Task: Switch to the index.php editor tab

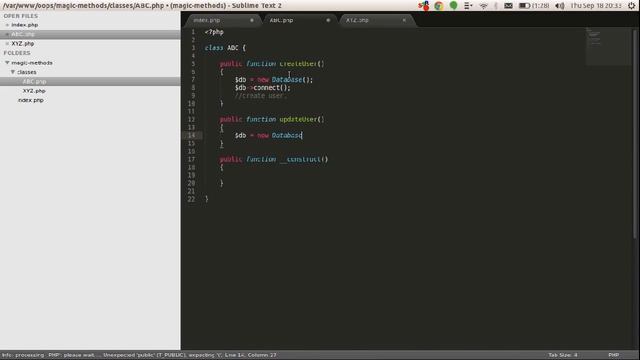Action: tap(207, 20)
